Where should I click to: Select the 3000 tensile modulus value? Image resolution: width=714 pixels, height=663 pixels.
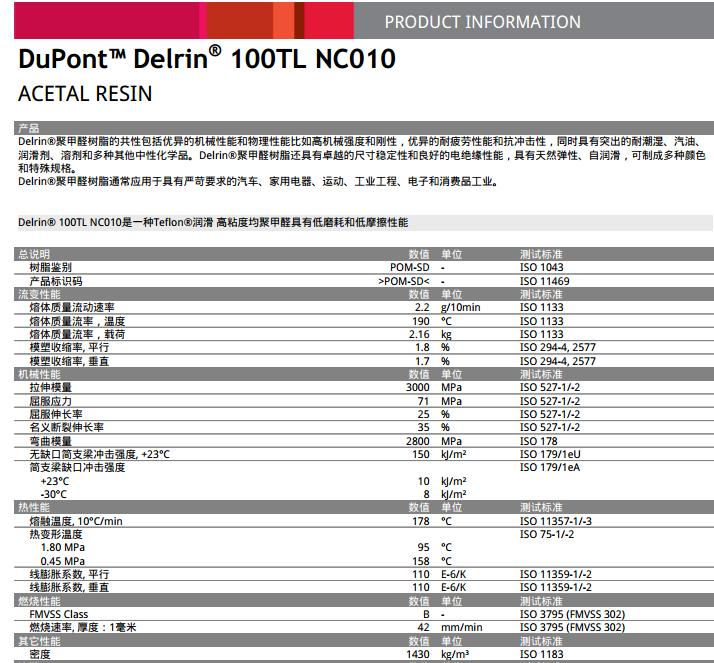(x=418, y=388)
